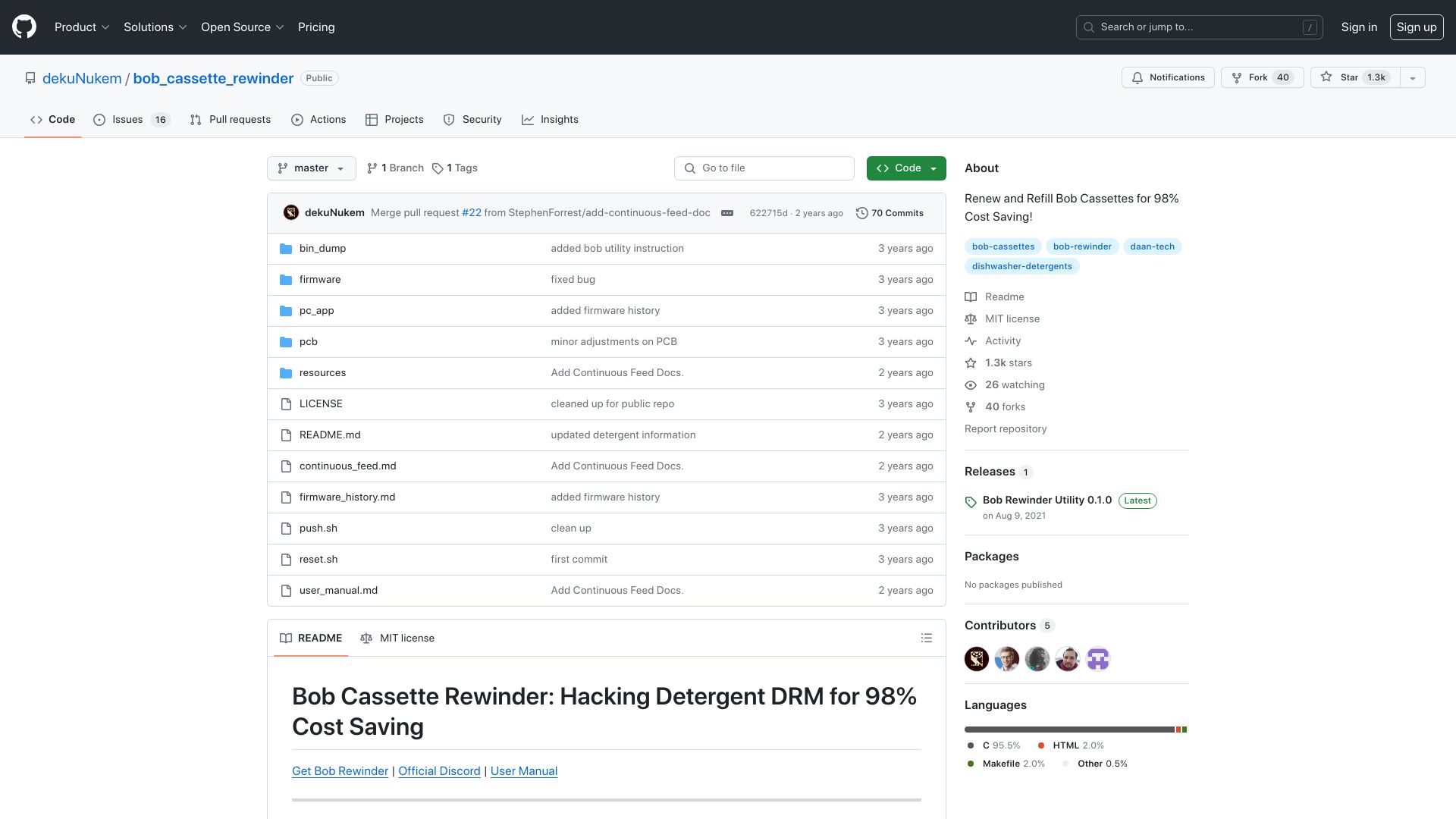The width and height of the screenshot is (1456, 819).
Task: Open Bob Rewinder Utility 0.1.0 release
Action: click(x=1047, y=500)
